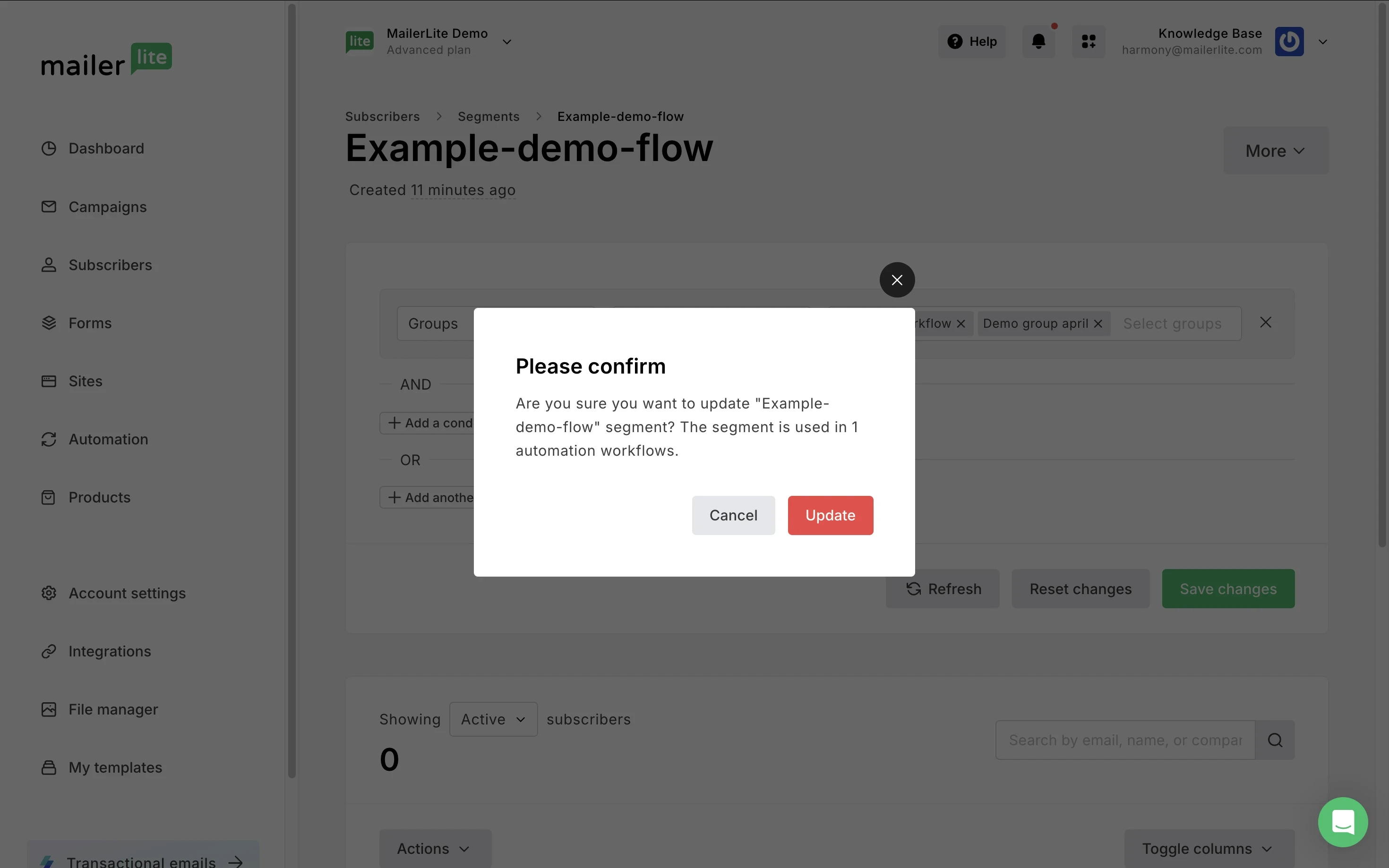
Task: Close the confirm dialog with X
Action: 897,280
